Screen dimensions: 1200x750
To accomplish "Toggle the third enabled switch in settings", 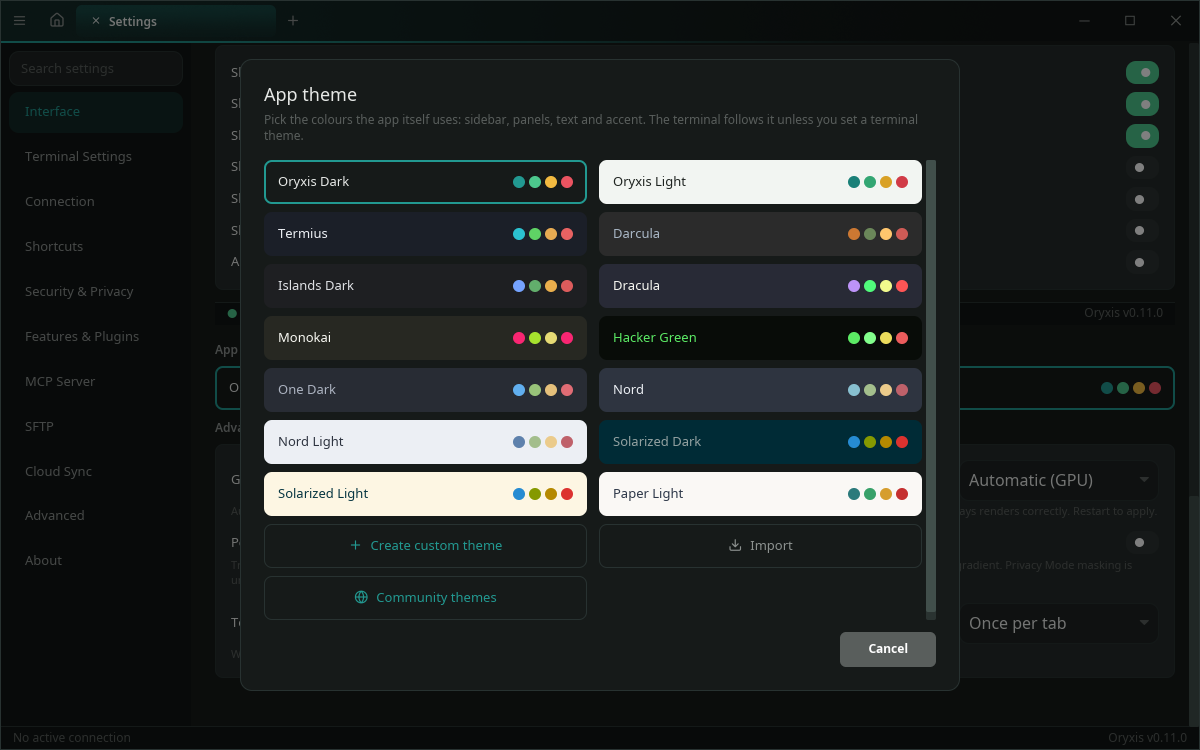I will coord(1142,136).
